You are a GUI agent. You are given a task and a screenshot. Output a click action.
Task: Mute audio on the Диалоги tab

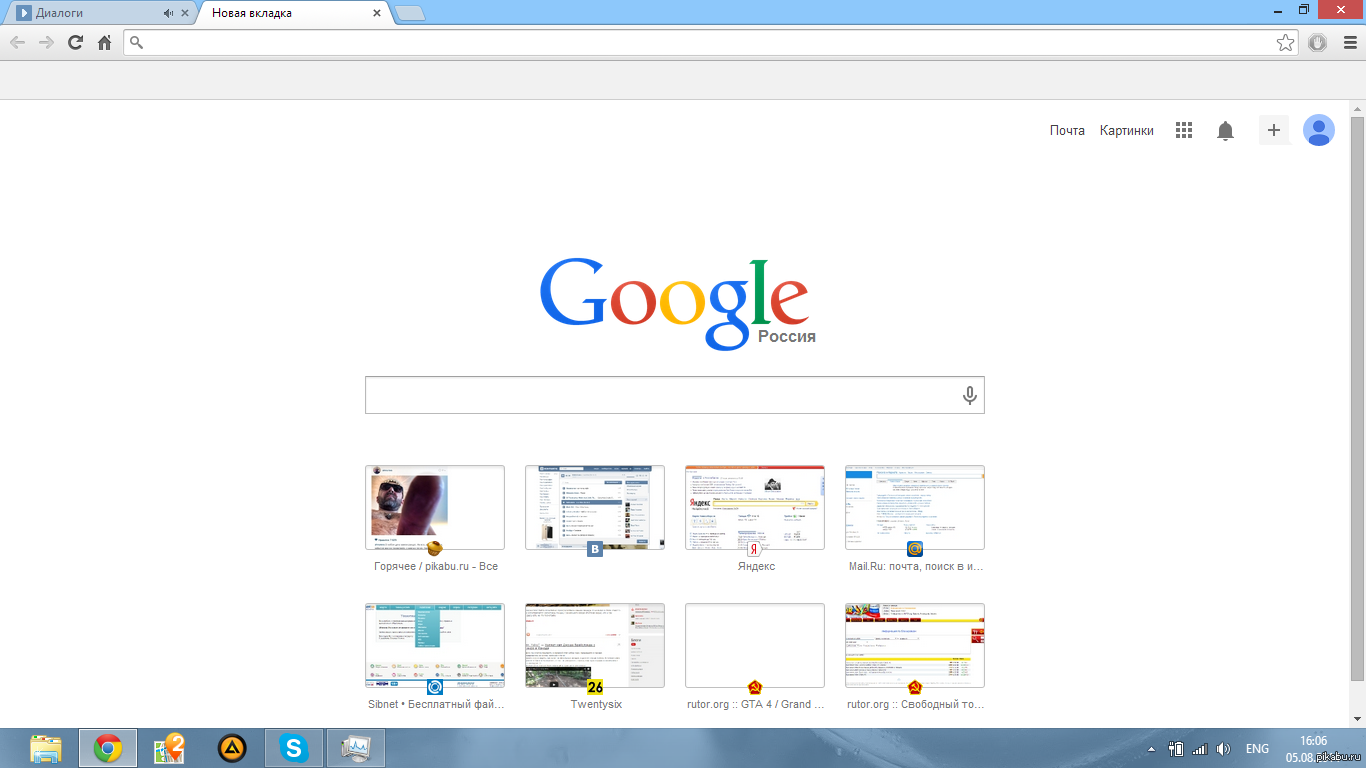point(168,13)
